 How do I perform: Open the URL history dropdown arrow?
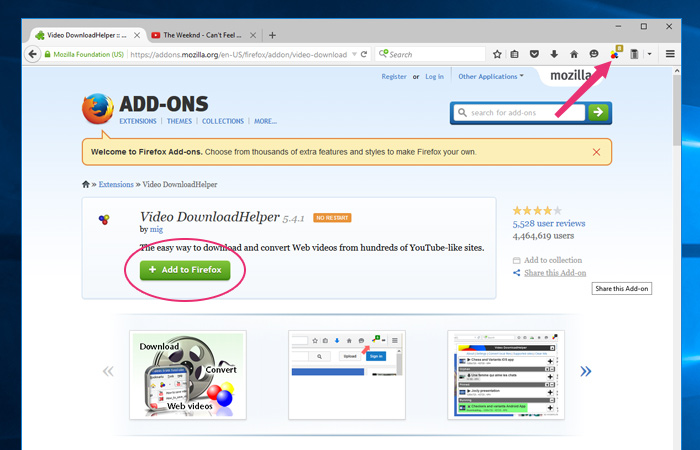tap(354, 54)
